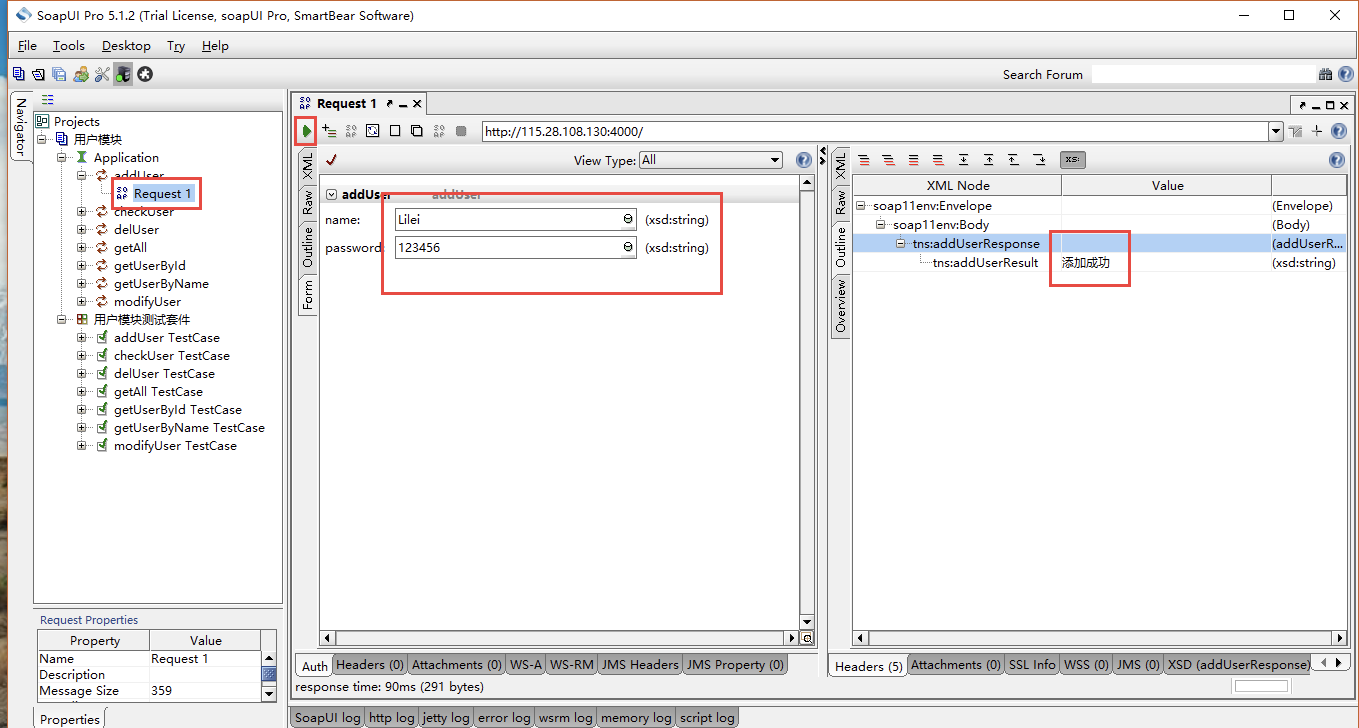Click the gray cancel request stop icon
The image size is (1359, 728).
tap(461, 131)
